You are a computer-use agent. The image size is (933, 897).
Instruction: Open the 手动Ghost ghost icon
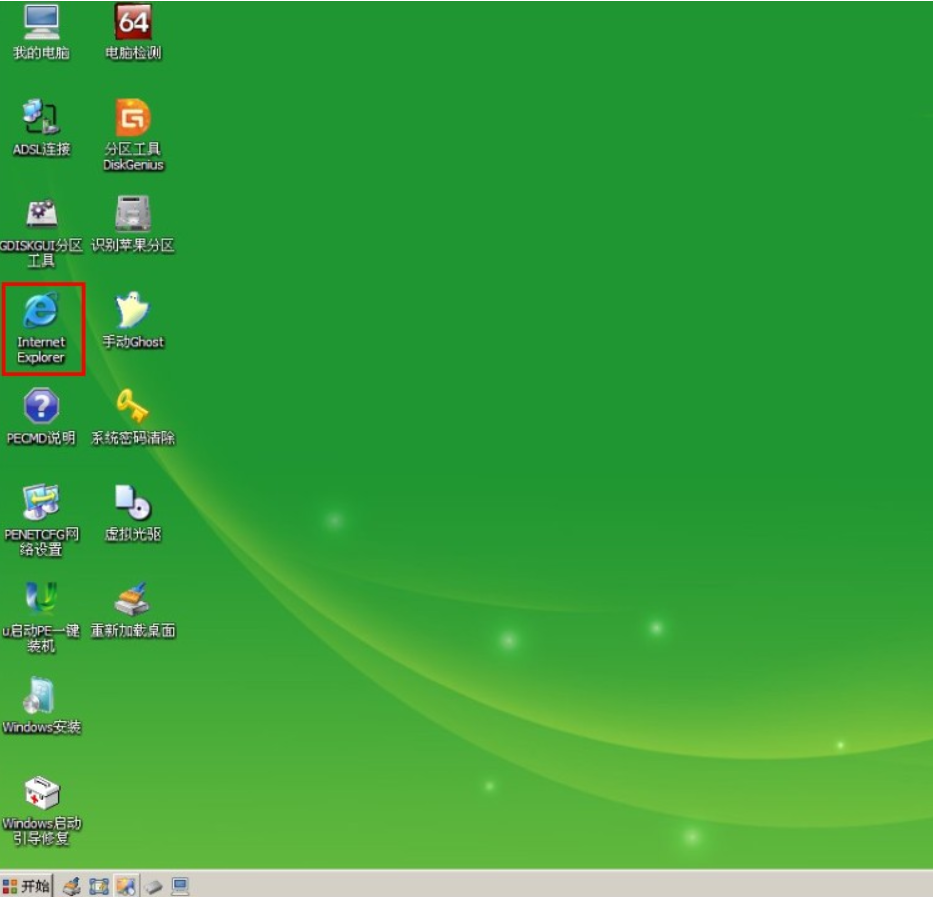[x=133, y=311]
